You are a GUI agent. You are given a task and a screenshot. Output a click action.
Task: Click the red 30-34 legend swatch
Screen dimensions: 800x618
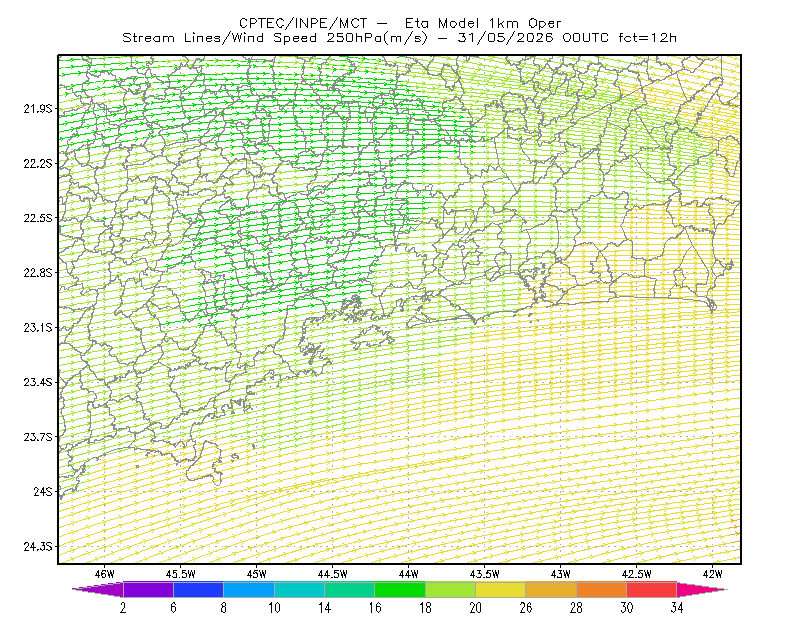652,589
